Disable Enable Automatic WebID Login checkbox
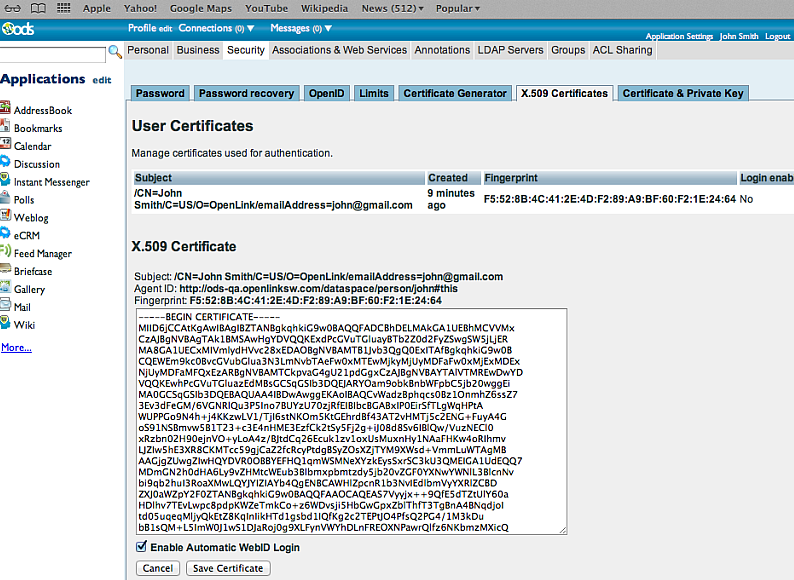This screenshot has height=580, width=794. (141, 548)
